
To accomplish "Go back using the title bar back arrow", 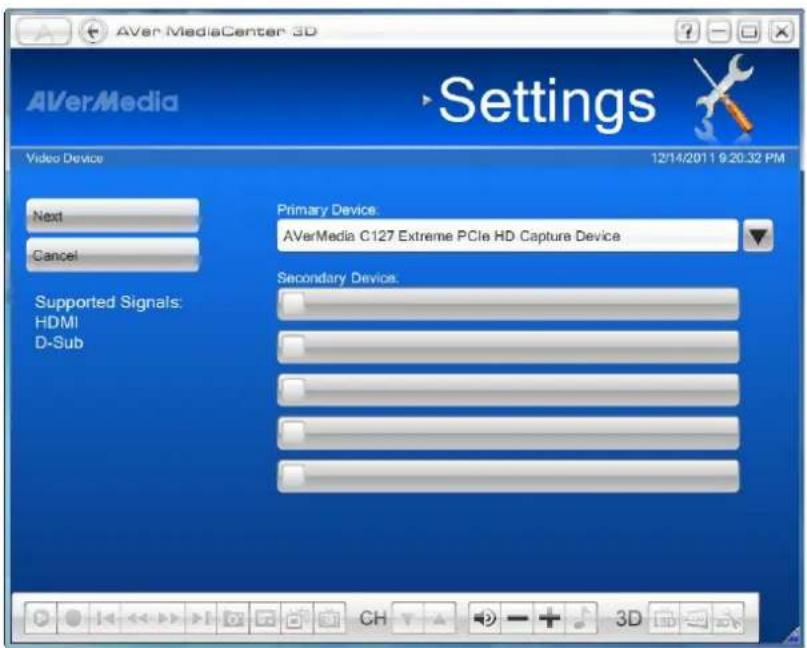I will pos(93,31).
